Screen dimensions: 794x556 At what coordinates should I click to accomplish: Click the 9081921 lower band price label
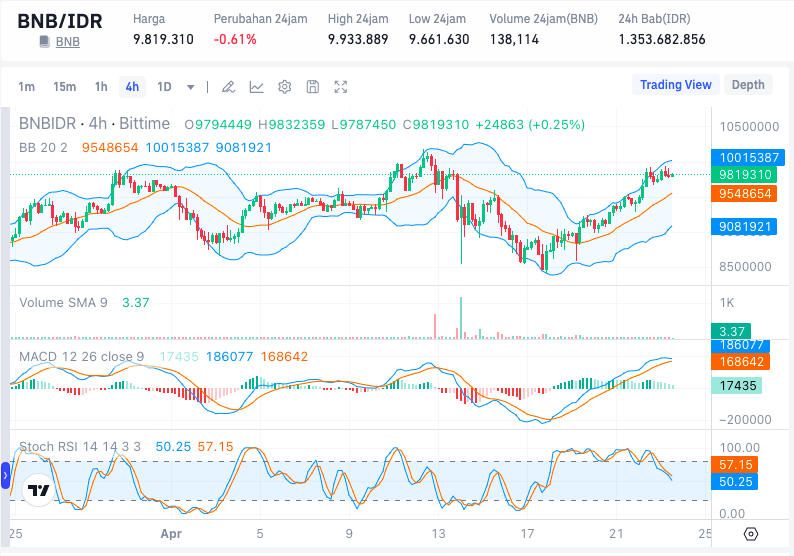(x=744, y=226)
